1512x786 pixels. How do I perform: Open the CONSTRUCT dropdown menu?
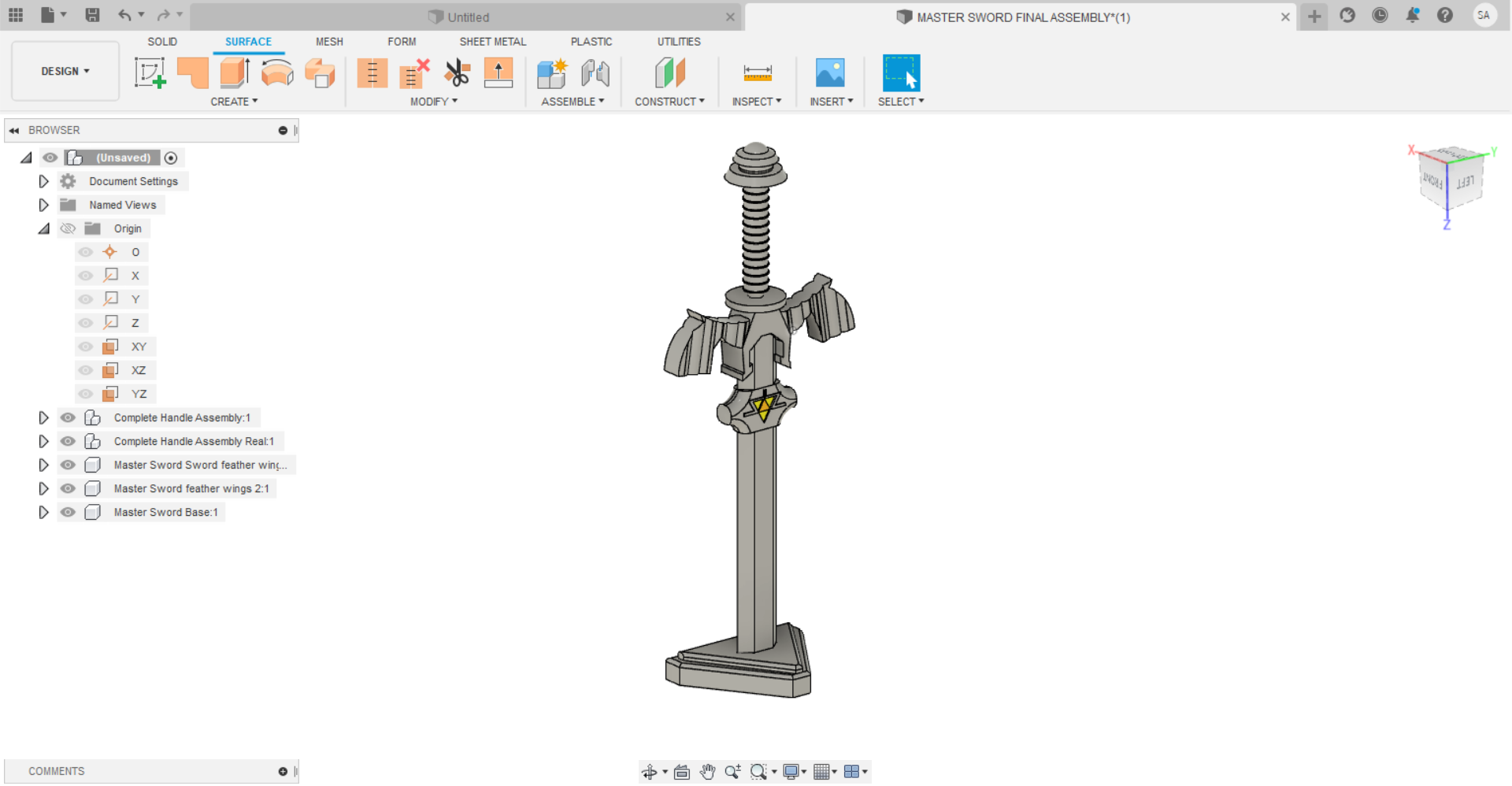(669, 102)
